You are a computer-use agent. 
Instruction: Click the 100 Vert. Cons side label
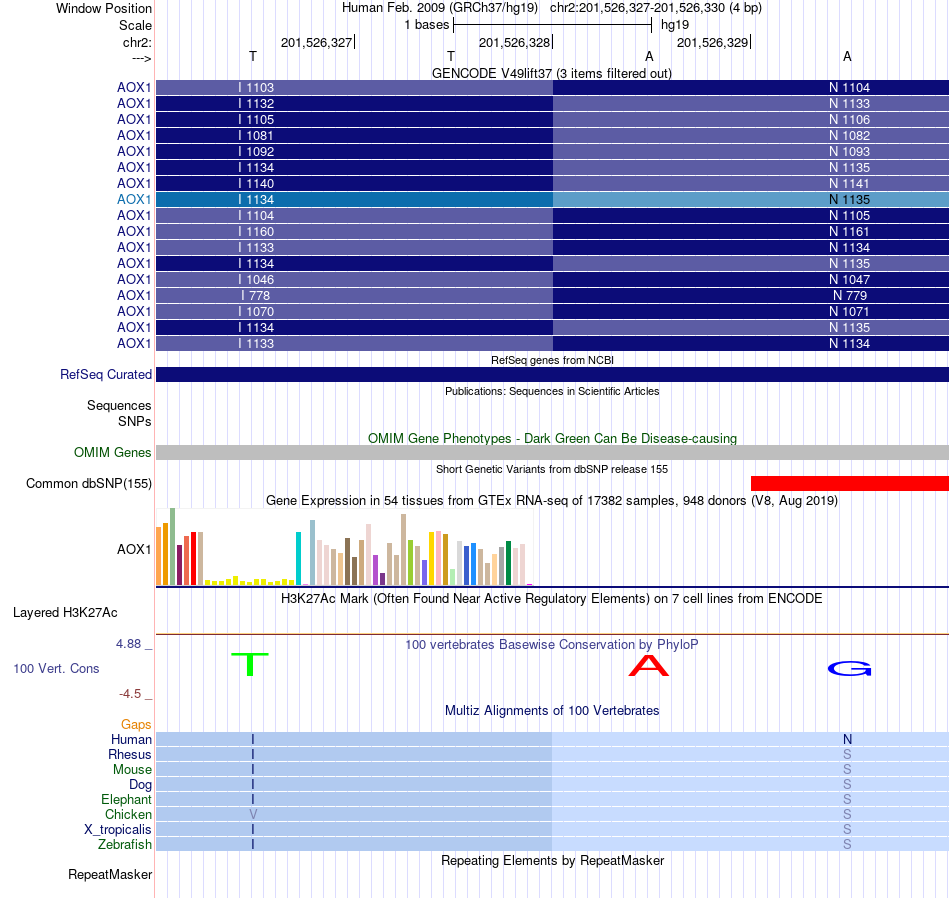(x=56, y=668)
